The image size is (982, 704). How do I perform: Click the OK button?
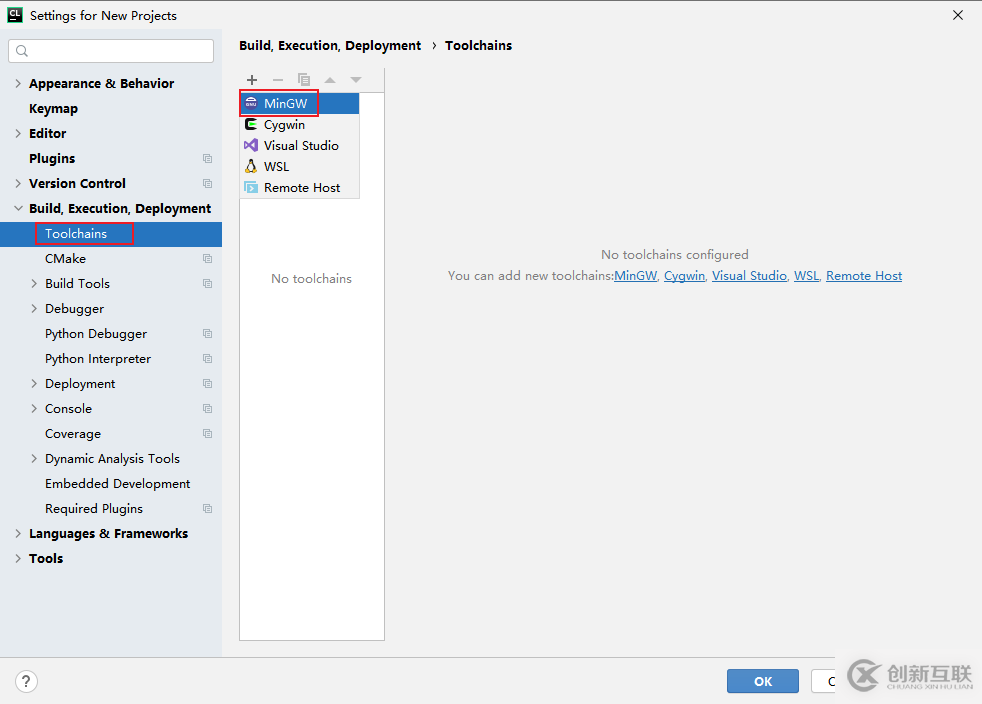pos(763,681)
